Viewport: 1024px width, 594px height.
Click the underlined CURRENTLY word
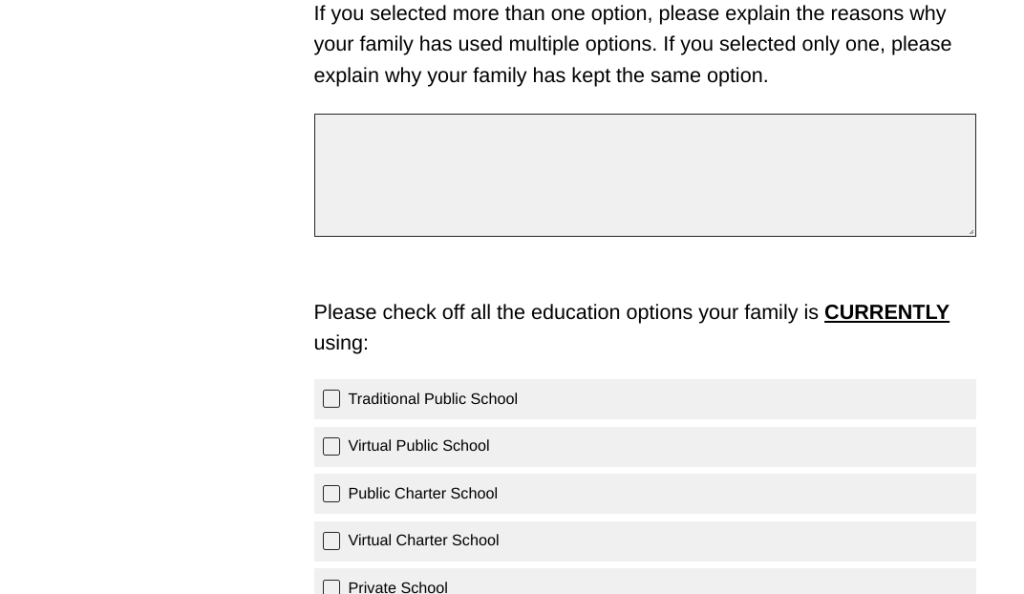pos(886,313)
